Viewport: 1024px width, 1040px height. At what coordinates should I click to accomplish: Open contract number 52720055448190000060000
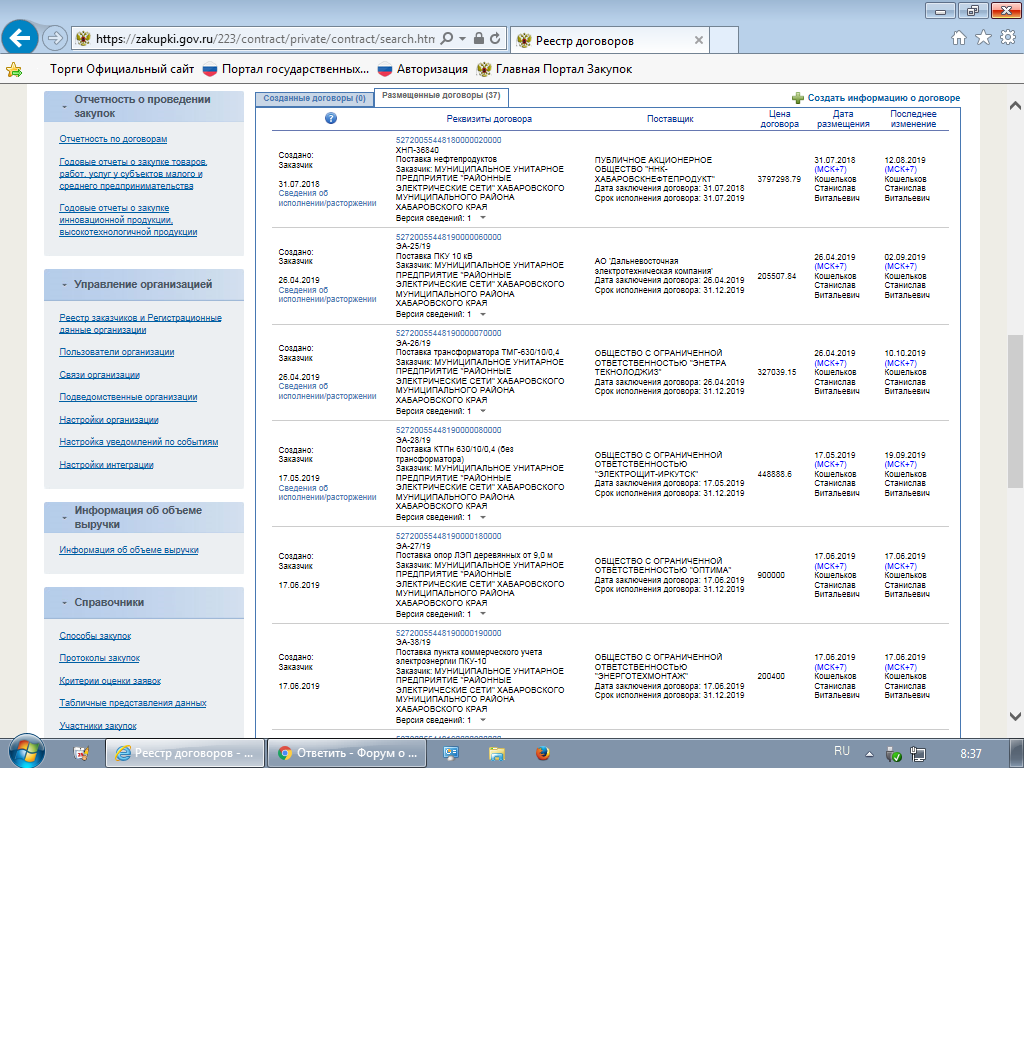[x=449, y=237]
